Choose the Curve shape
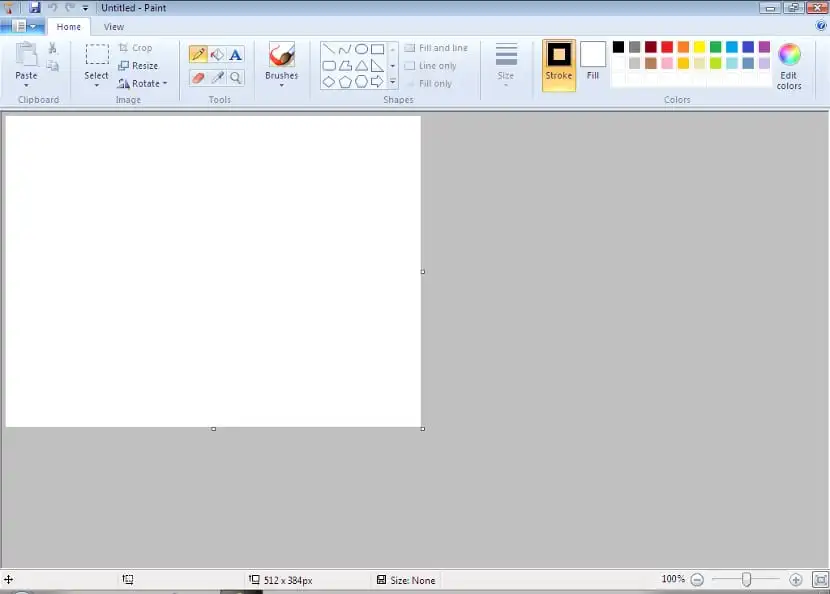Viewport: 830px width, 594px height. click(x=345, y=49)
